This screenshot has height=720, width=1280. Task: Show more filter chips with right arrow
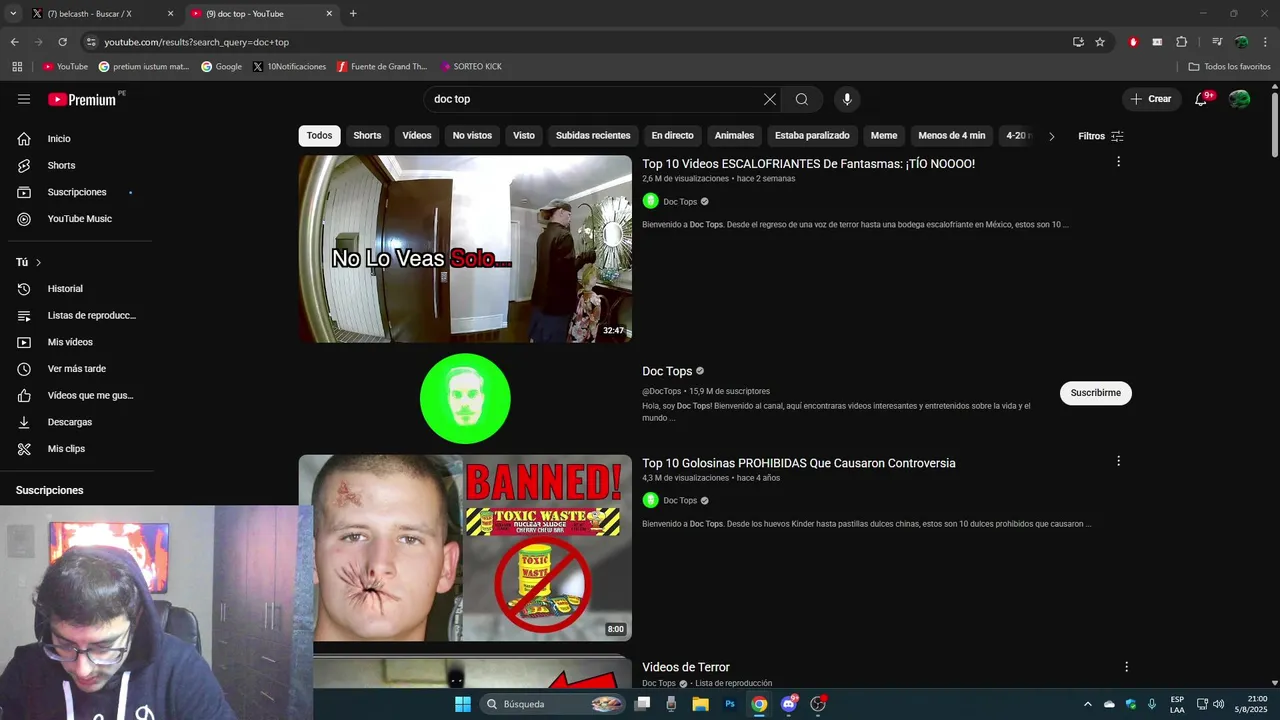coord(1051,136)
